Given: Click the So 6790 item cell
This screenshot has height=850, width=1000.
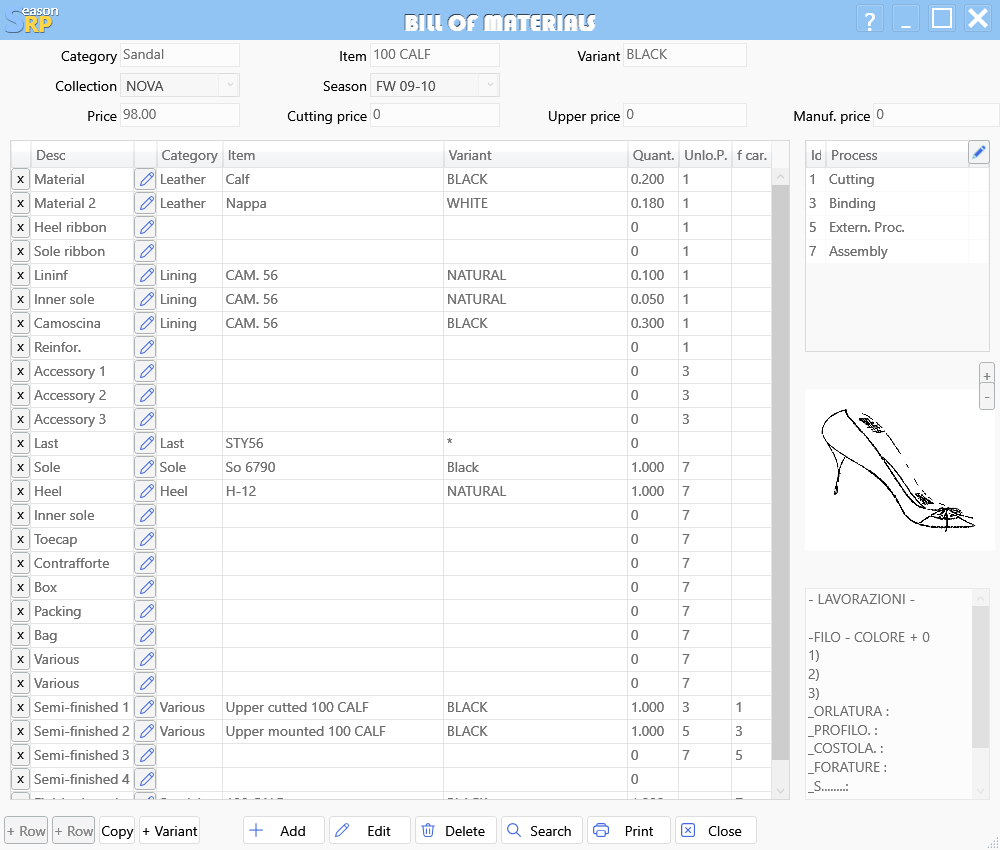Looking at the screenshot, I should pos(333,467).
